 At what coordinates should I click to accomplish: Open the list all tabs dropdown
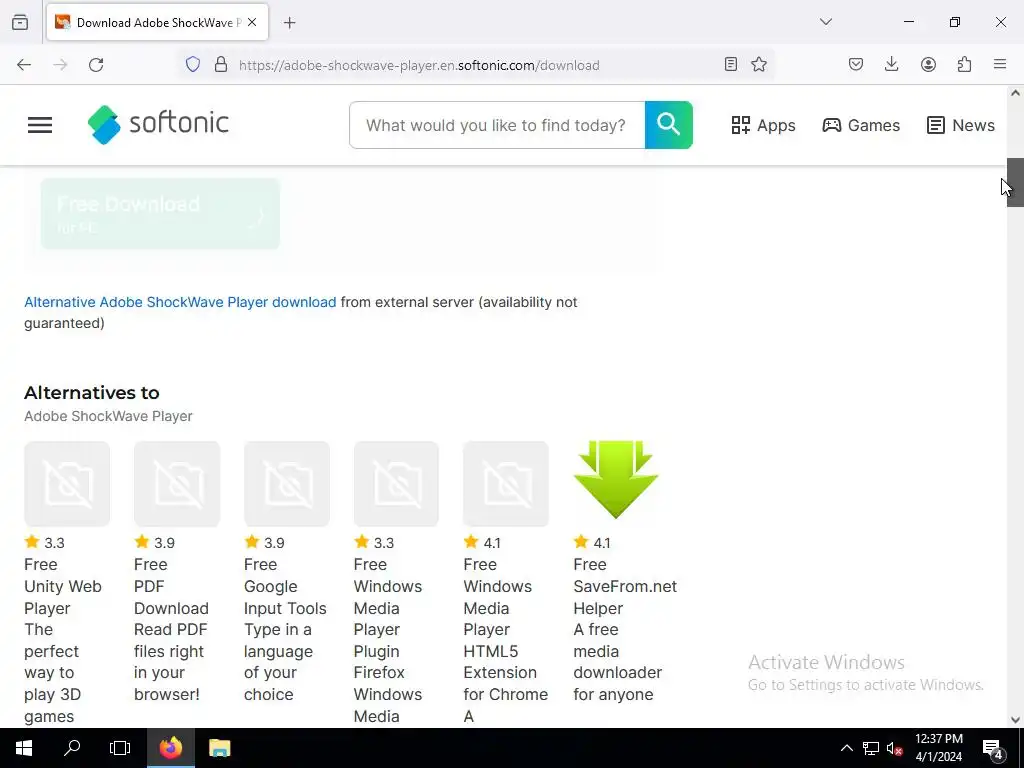coord(826,22)
